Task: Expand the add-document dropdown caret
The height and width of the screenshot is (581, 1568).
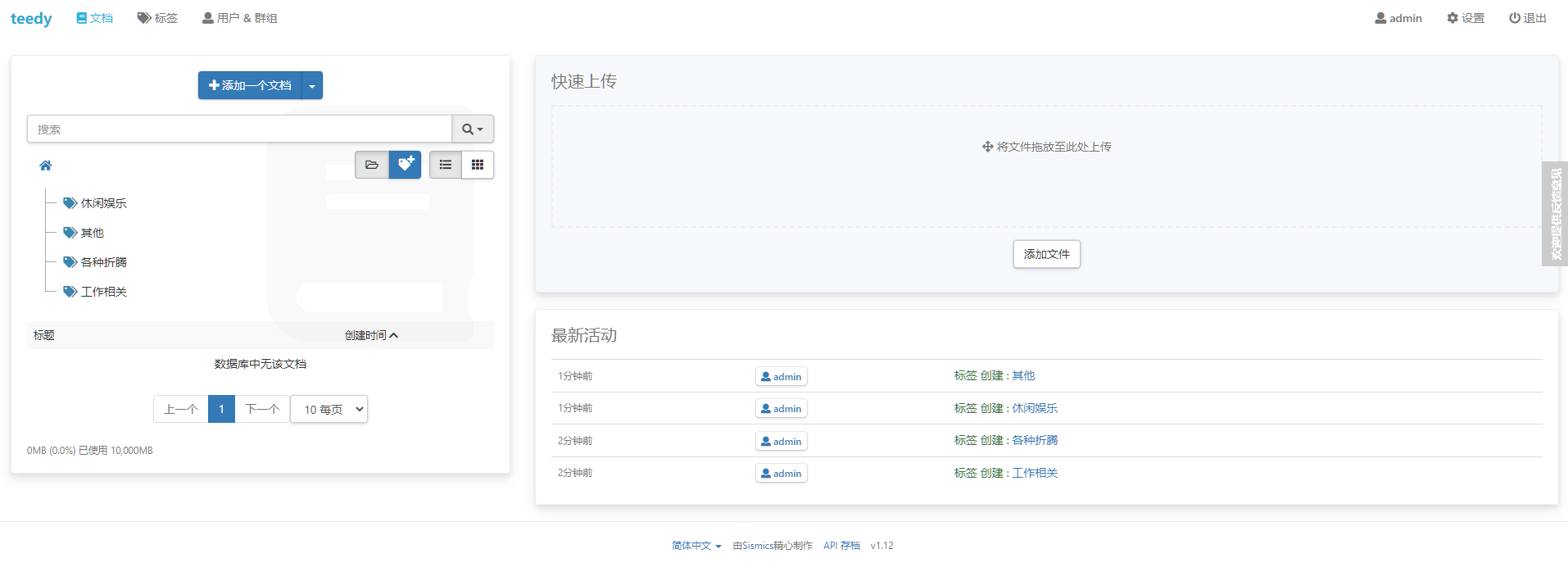Action: 312,85
